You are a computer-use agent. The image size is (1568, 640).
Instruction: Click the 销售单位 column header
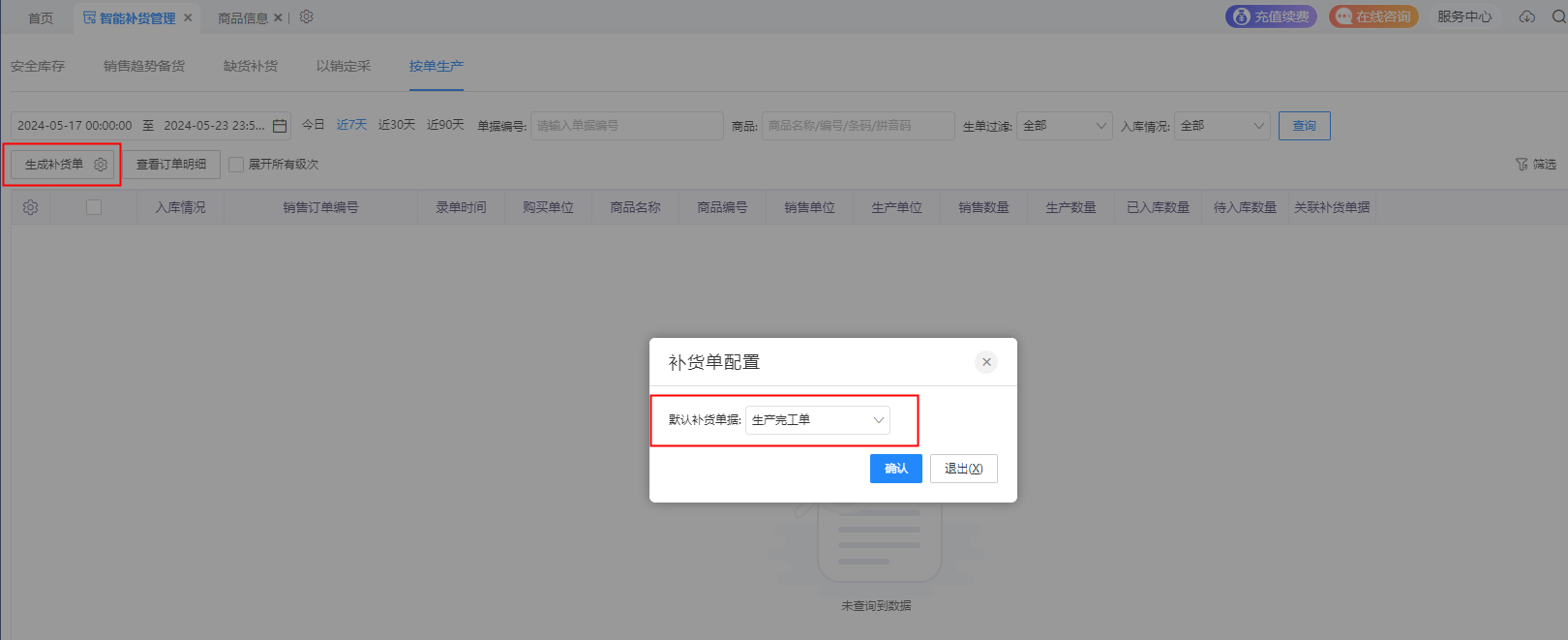coord(810,207)
